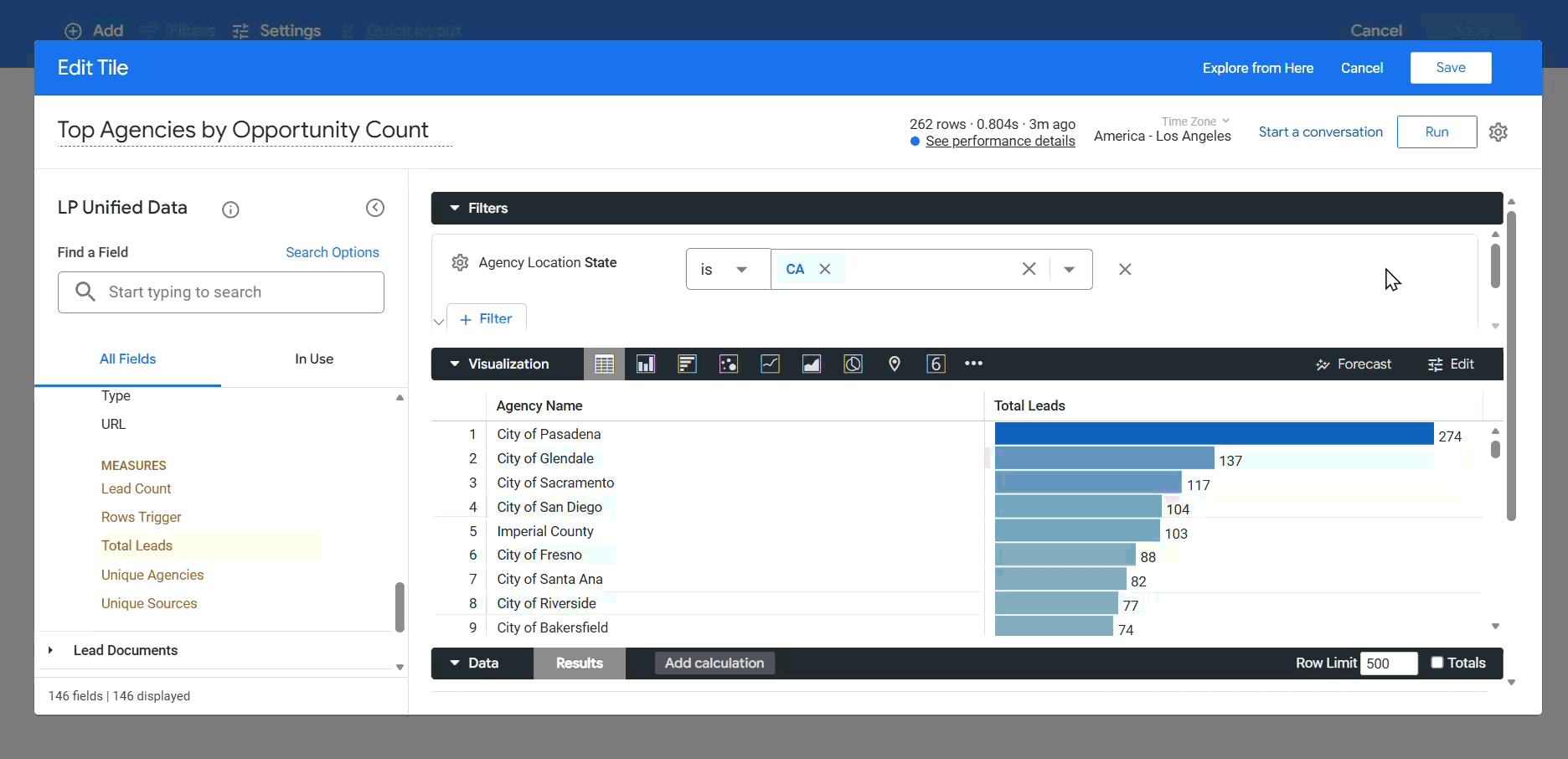Click the LP Unified Data info icon
This screenshot has height=759, width=1568.
tap(230, 209)
